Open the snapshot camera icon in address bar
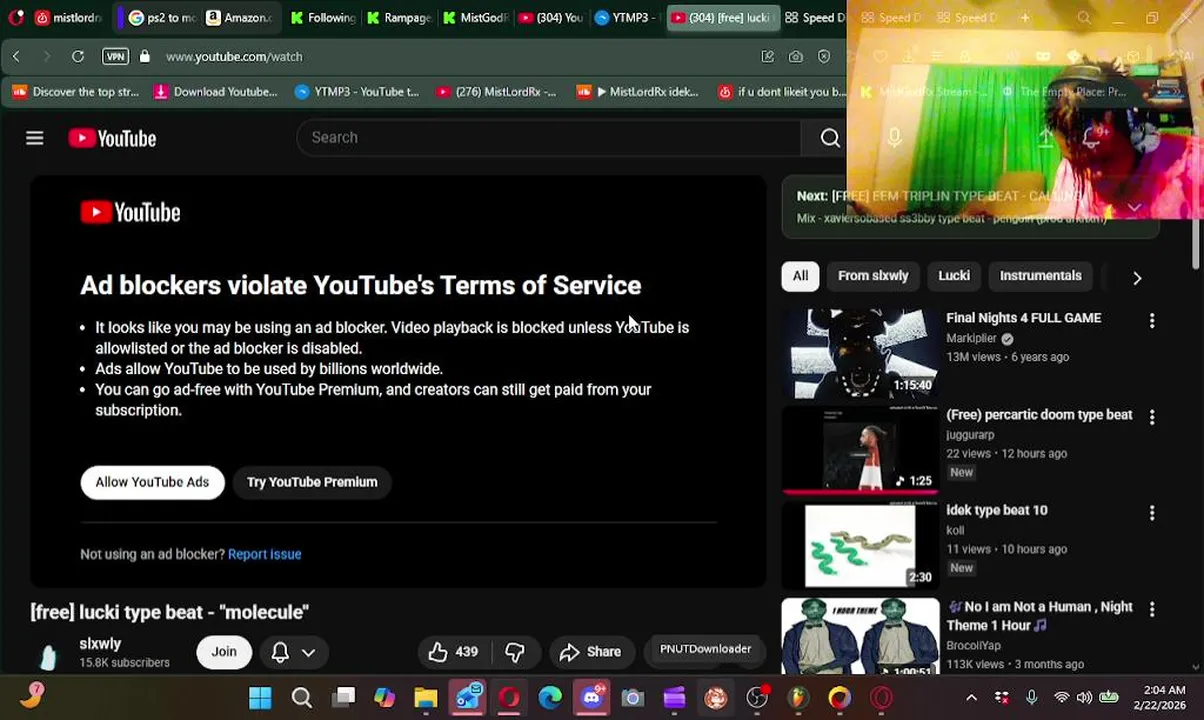The image size is (1204, 720). tap(796, 57)
